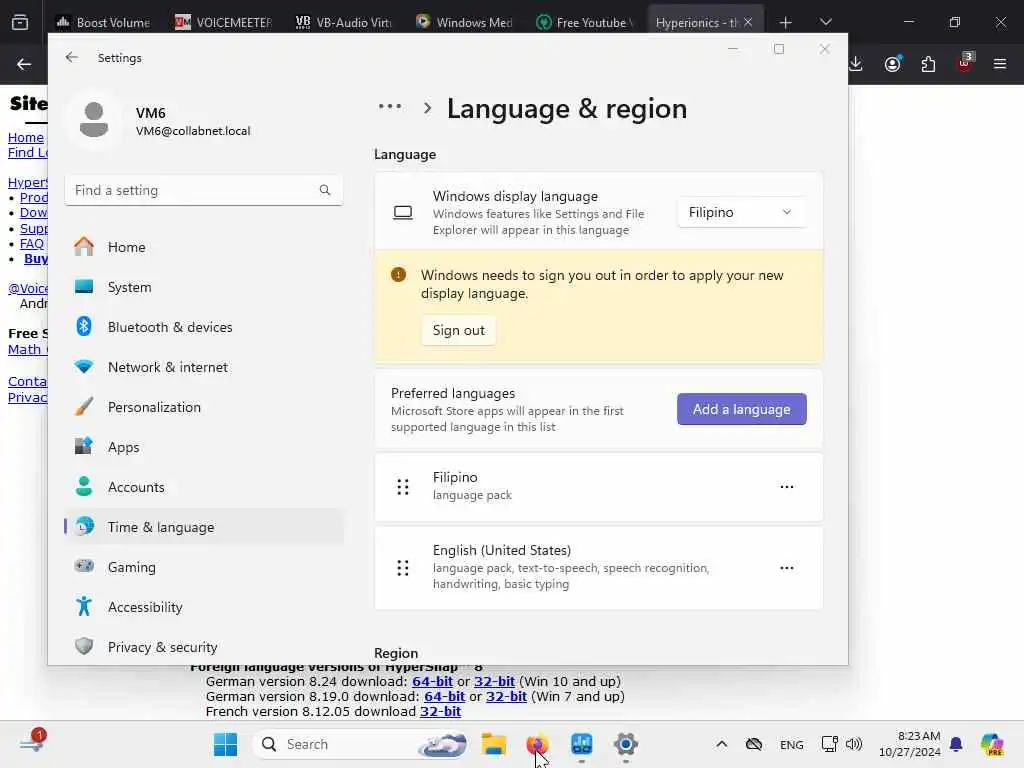Viewport: 1024px width, 768px height.
Task: Open browser recent tabs view icon
Action: [x=20, y=22]
